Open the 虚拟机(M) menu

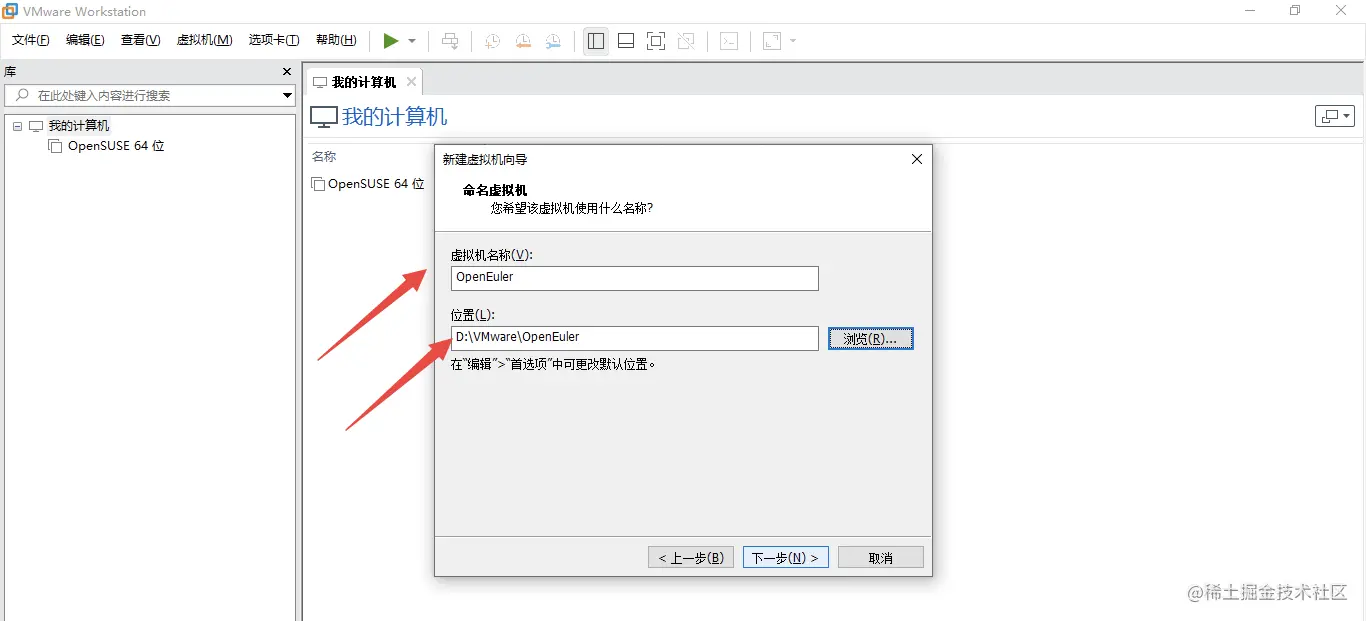204,40
